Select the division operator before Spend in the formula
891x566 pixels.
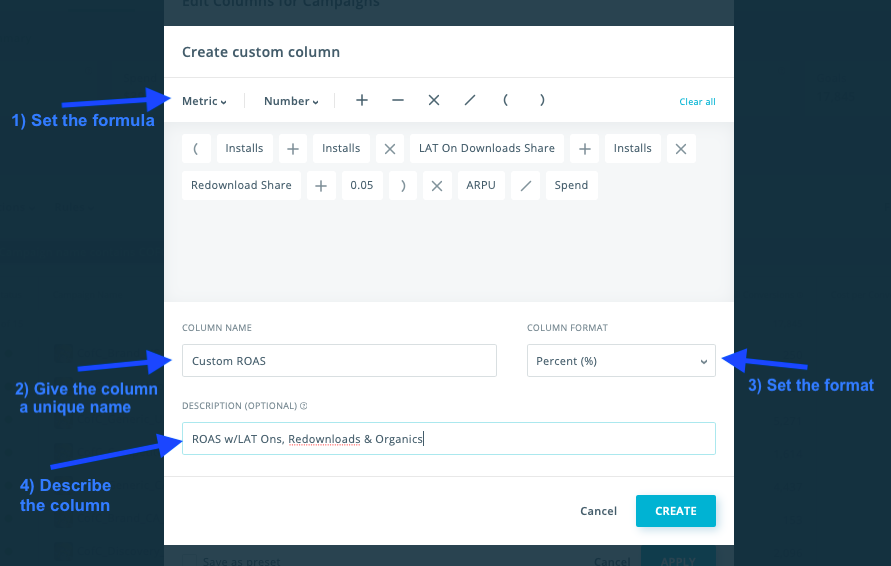coord(525,185)
